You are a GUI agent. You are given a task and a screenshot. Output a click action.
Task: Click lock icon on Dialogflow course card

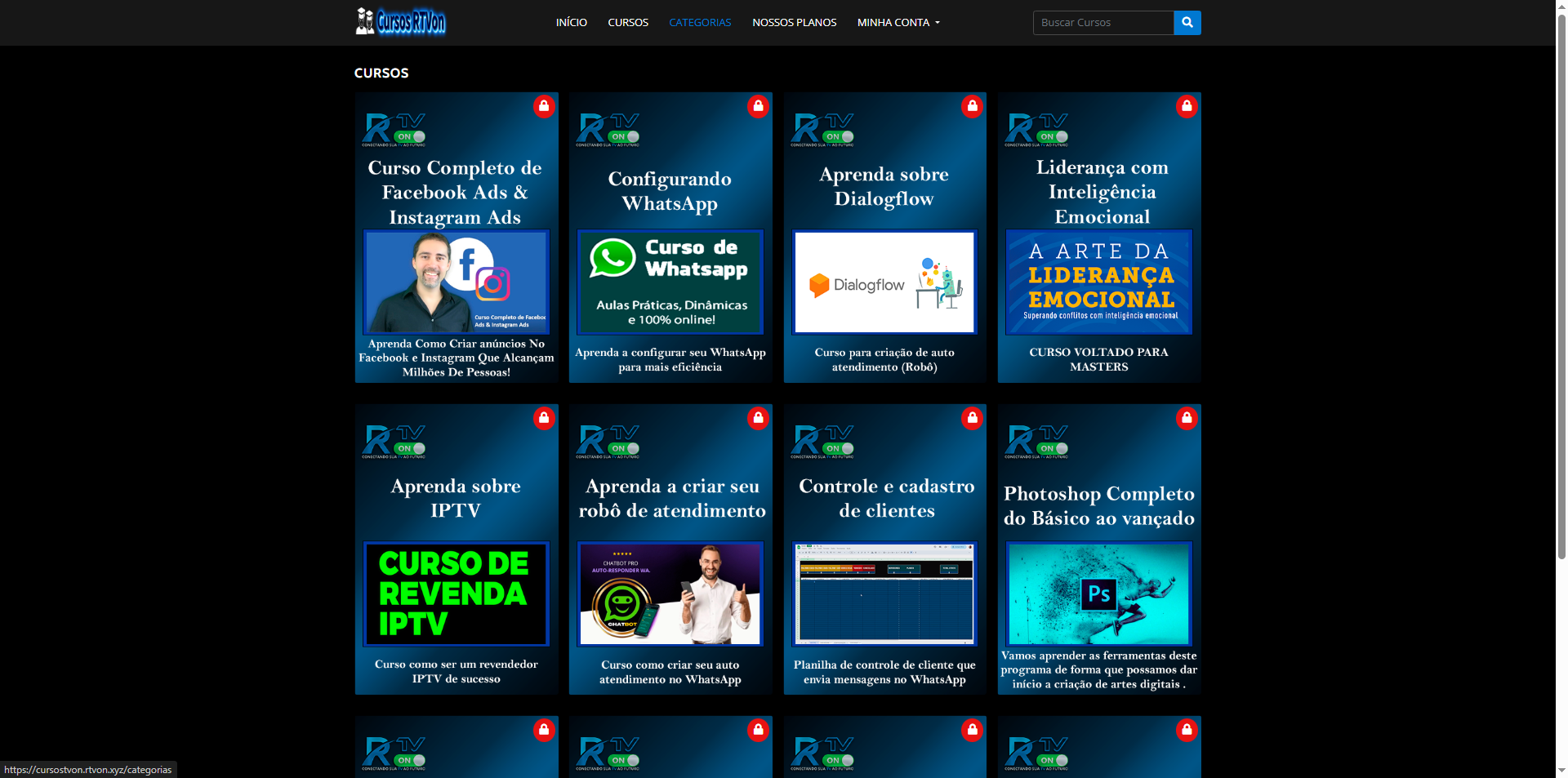tap(972, 106)
